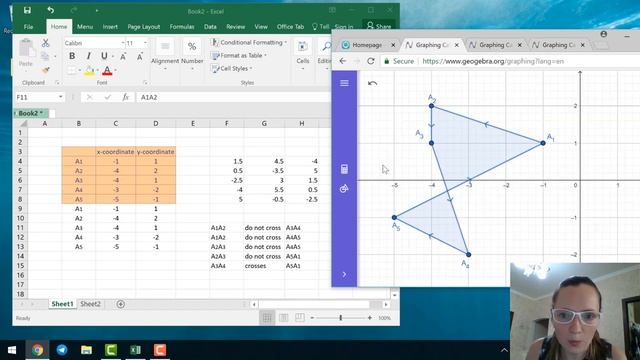Apply the red font color
The width and height of the screenshot is (640, 360).
pyautogui.click(x=107, y=71)
